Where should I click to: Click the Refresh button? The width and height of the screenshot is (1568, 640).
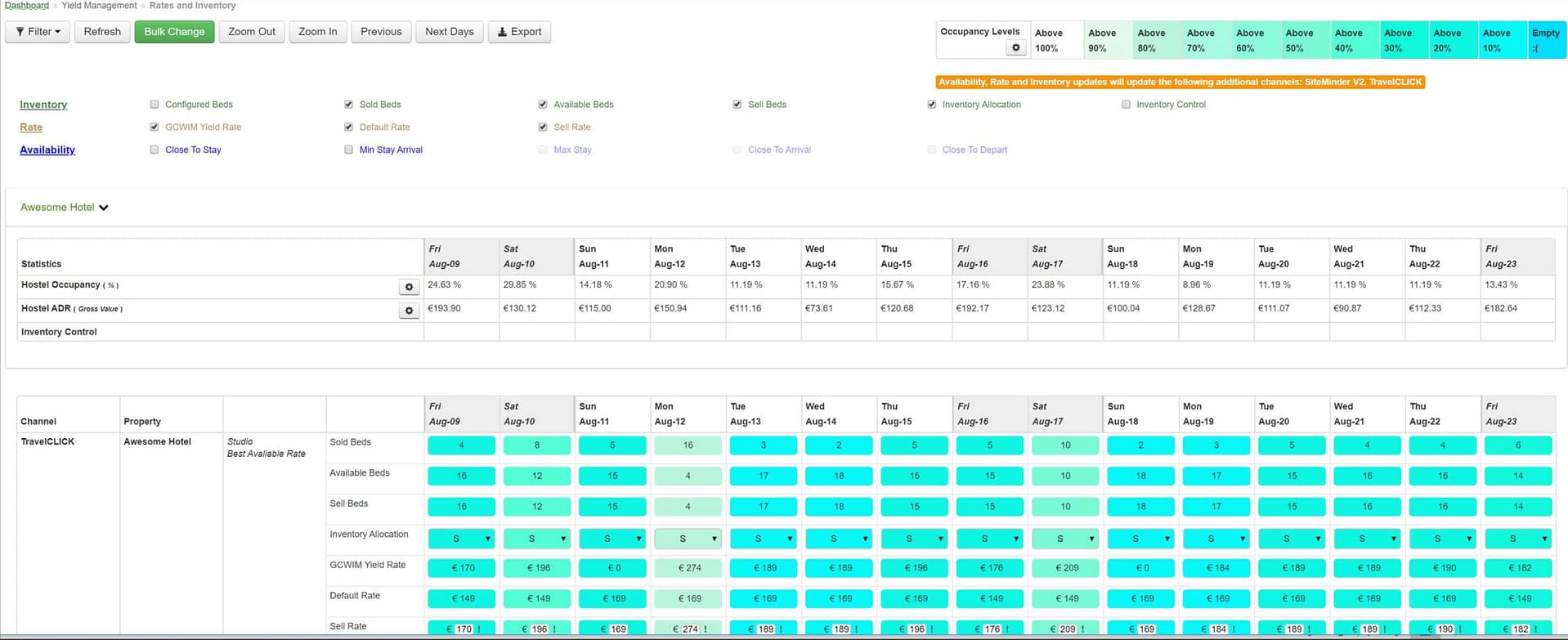[x=102, y=32]
